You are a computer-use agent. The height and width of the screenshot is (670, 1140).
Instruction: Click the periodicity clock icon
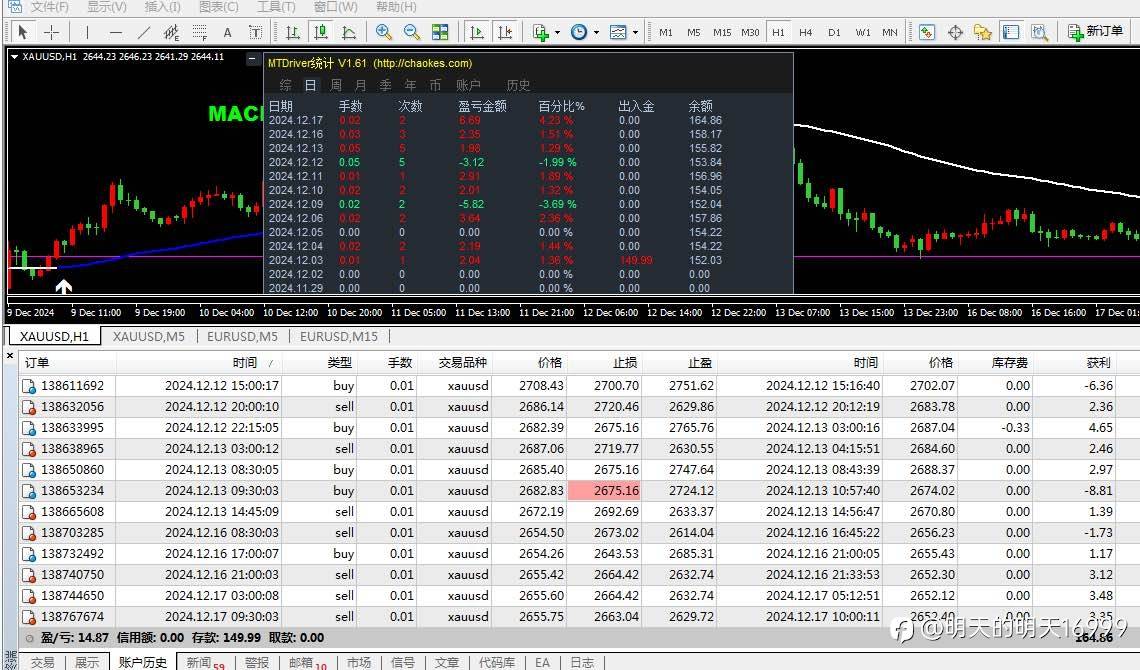(x=579, y=32)
